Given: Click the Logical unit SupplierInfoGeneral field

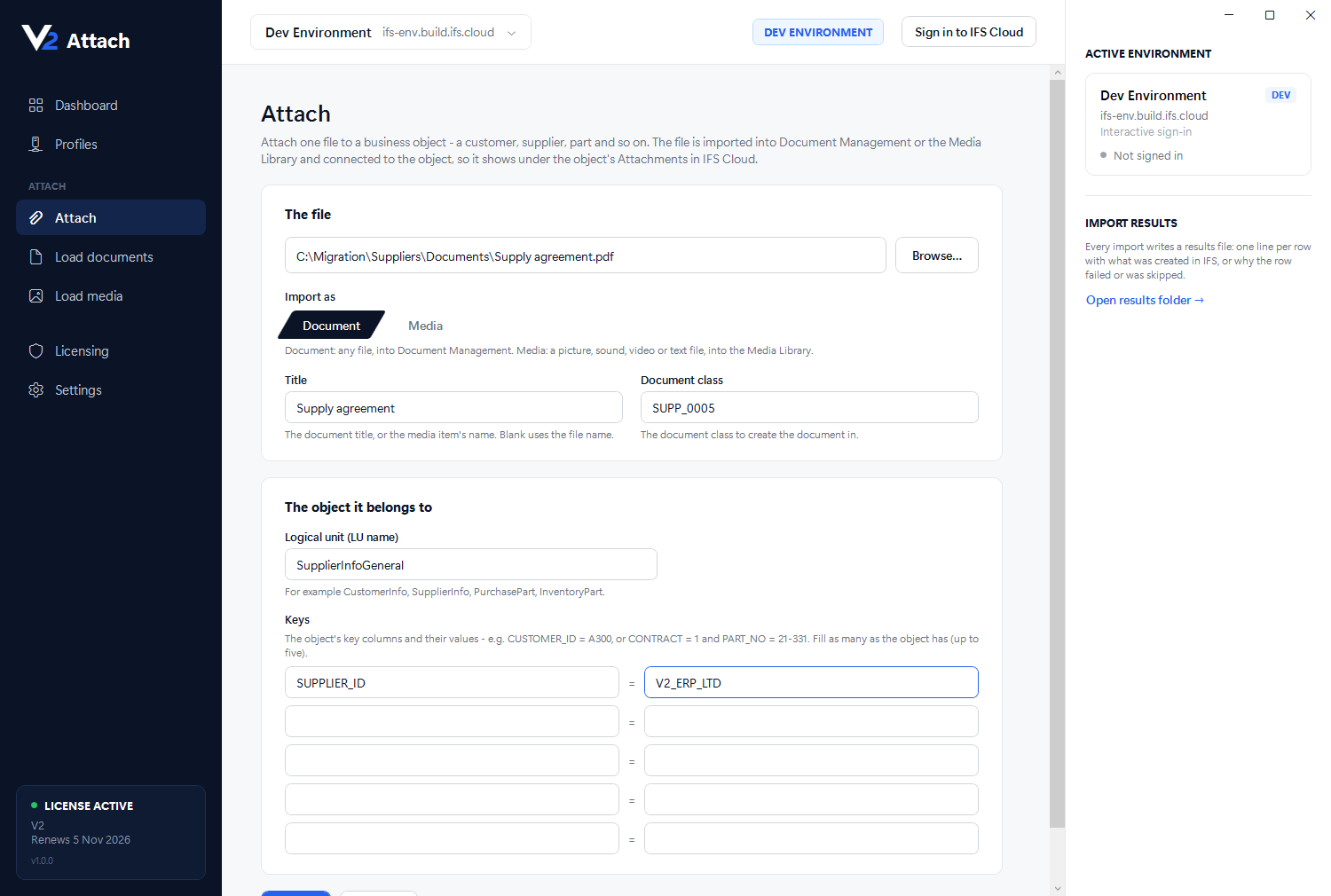Looking at the screenshot, I should tap(471, 565).
